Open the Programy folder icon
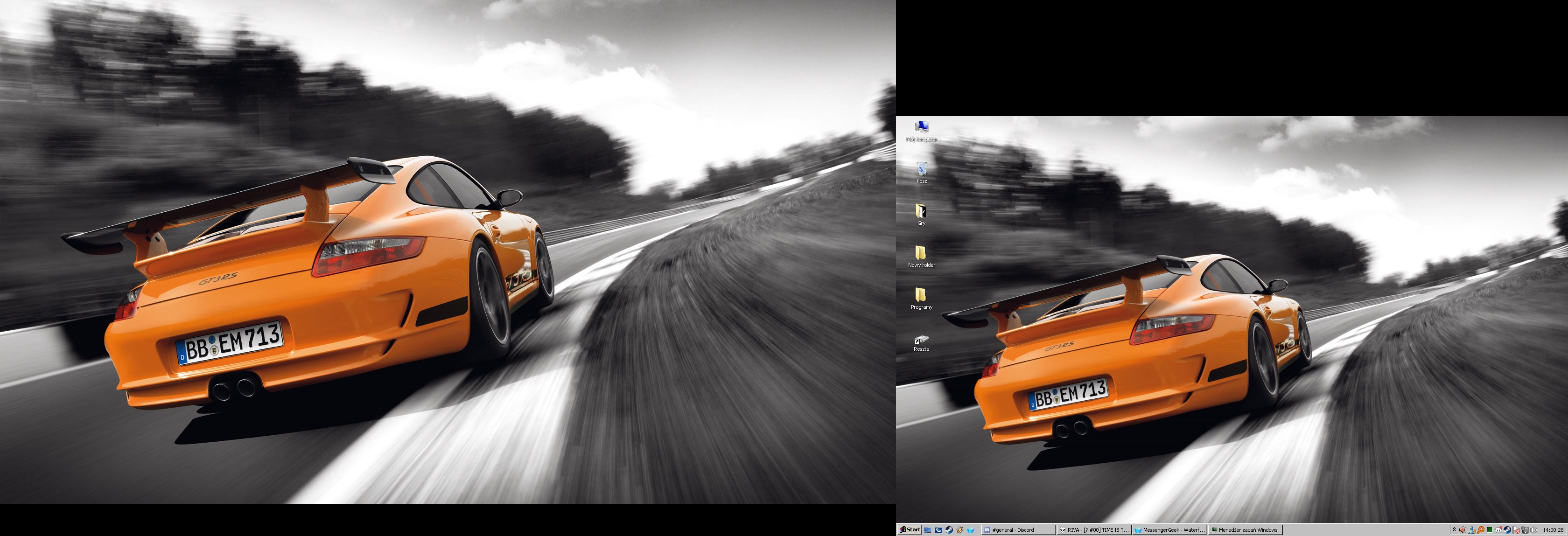 922,298
